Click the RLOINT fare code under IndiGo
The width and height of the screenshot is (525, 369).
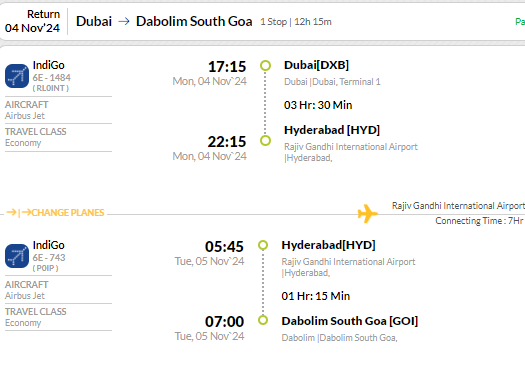tap(51, 88)
